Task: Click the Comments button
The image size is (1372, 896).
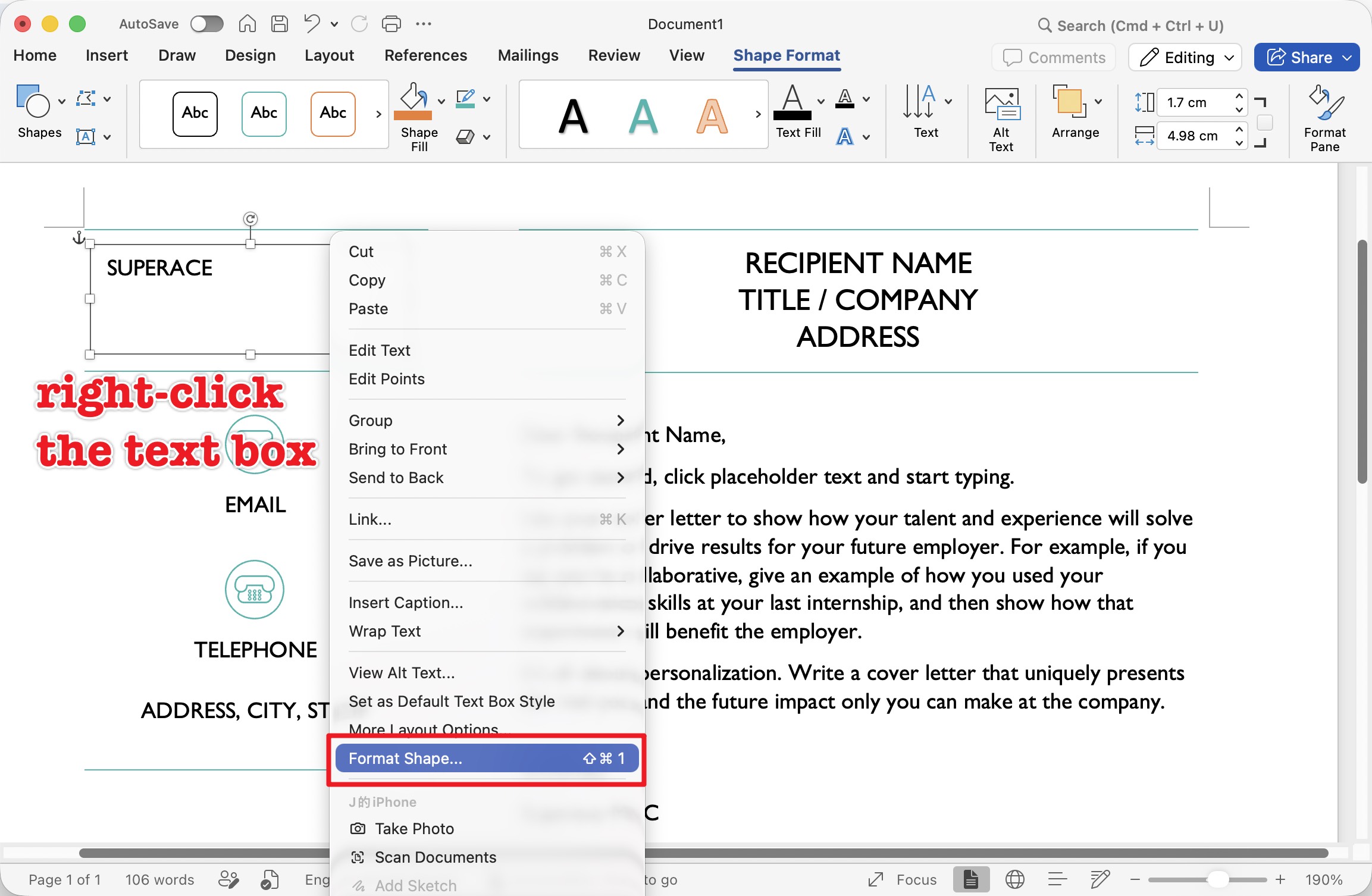Action: 1054,57
